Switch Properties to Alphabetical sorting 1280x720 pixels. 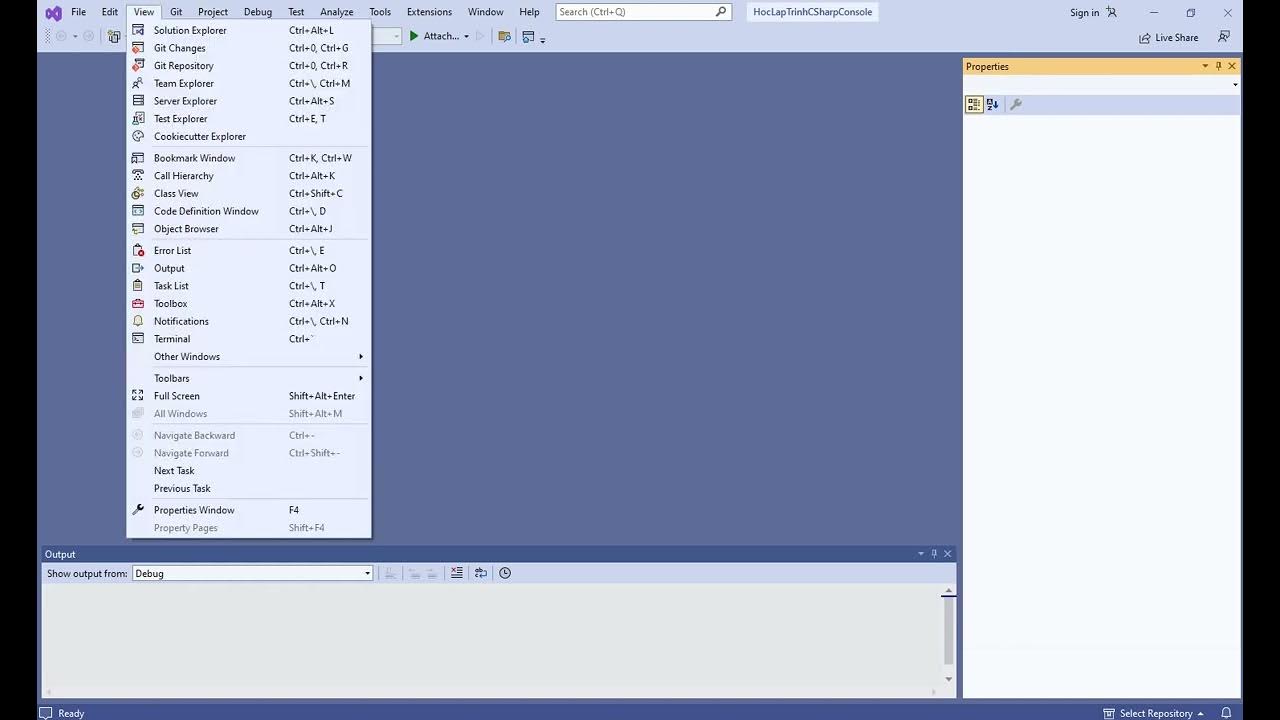[x=992, y=104]
